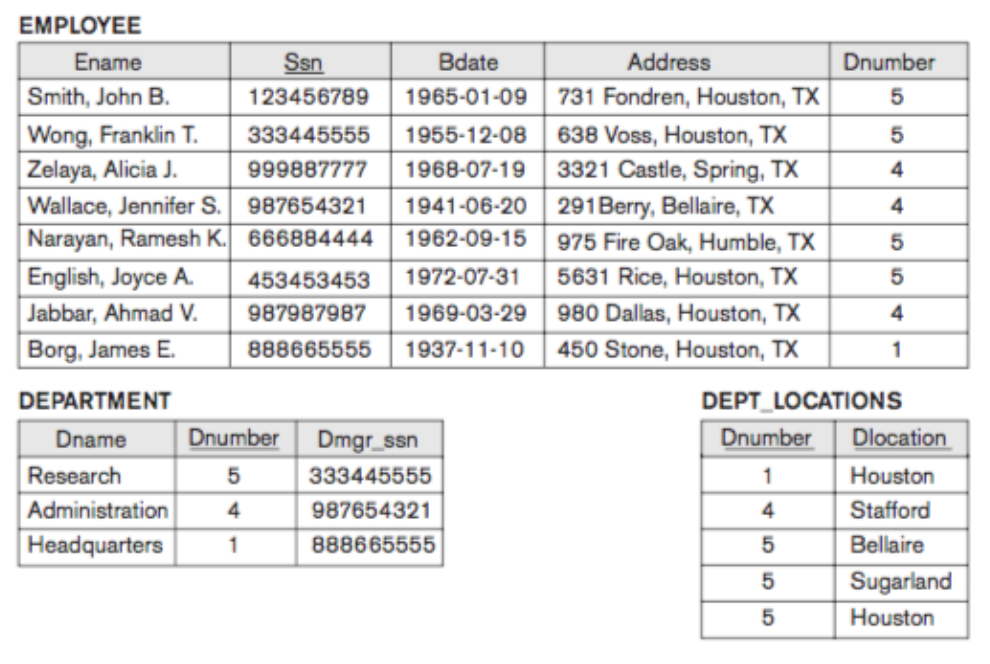
Task: Select the Bdate column header
Action: 467,62
